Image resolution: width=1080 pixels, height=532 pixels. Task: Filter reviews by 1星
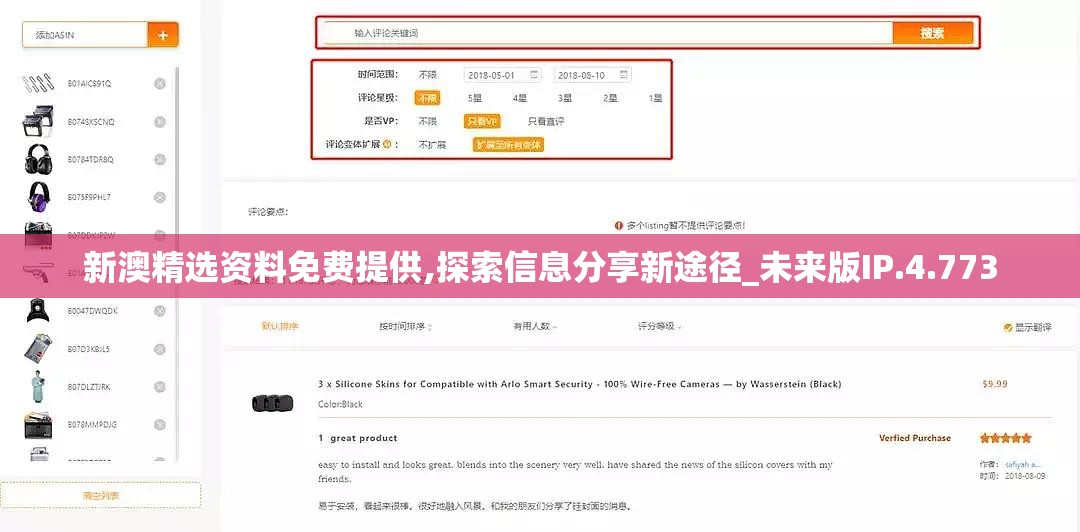tap(655, 98)
